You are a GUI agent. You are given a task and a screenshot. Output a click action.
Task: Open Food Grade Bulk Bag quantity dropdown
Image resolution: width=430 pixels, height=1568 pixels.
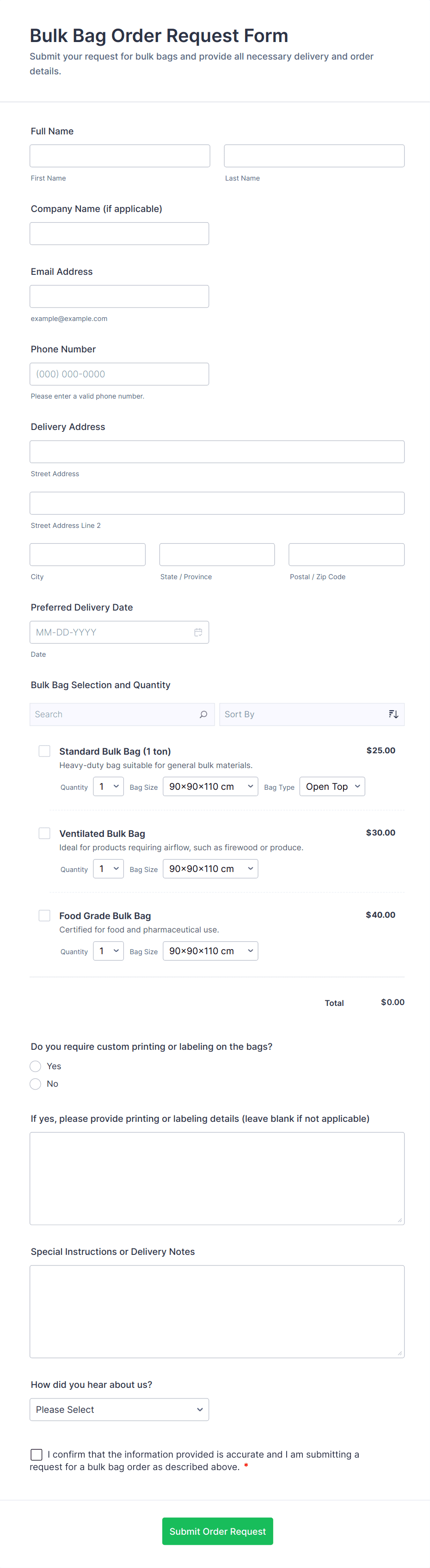pyautogui.click(x=108, y=951)
